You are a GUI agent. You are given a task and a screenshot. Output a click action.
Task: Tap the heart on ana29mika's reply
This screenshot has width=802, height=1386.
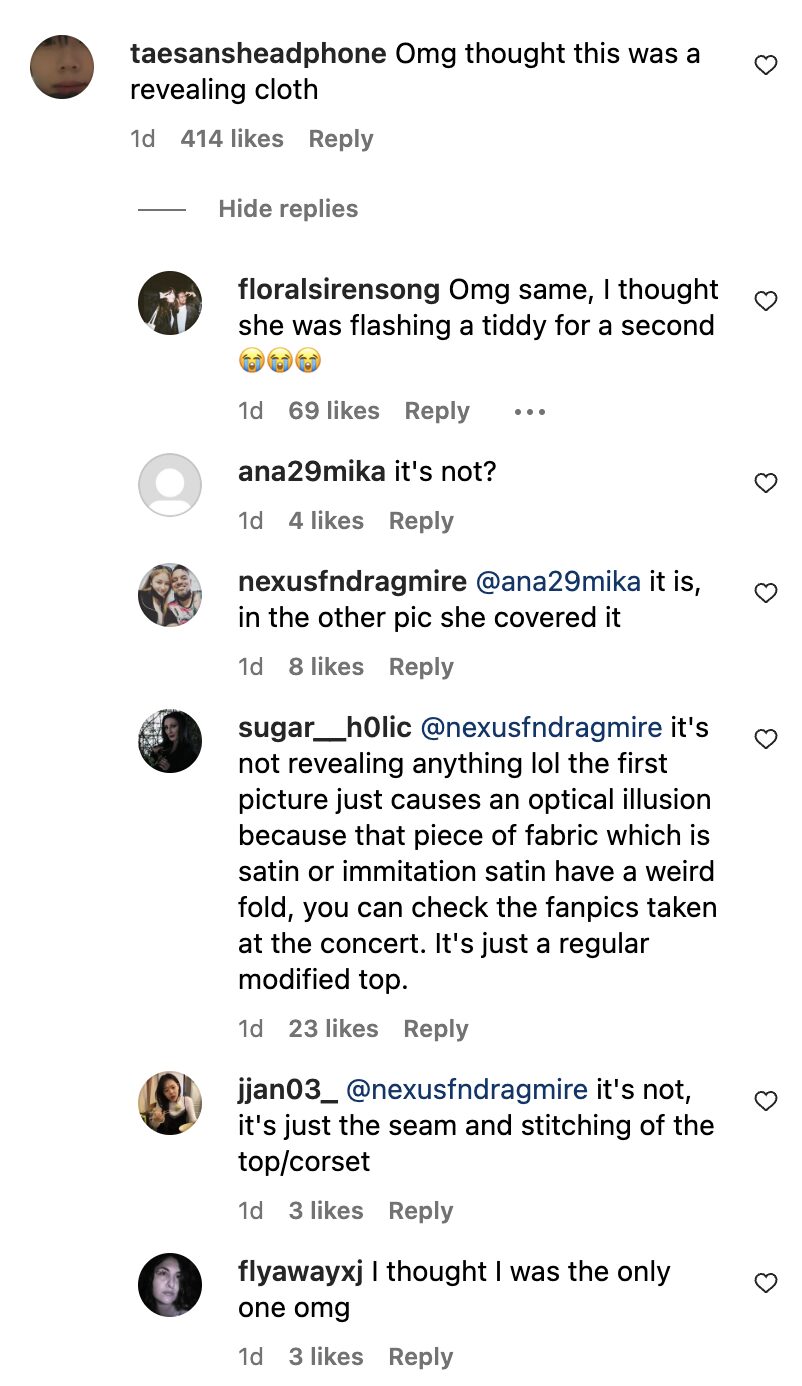click(x=765, y=483)
